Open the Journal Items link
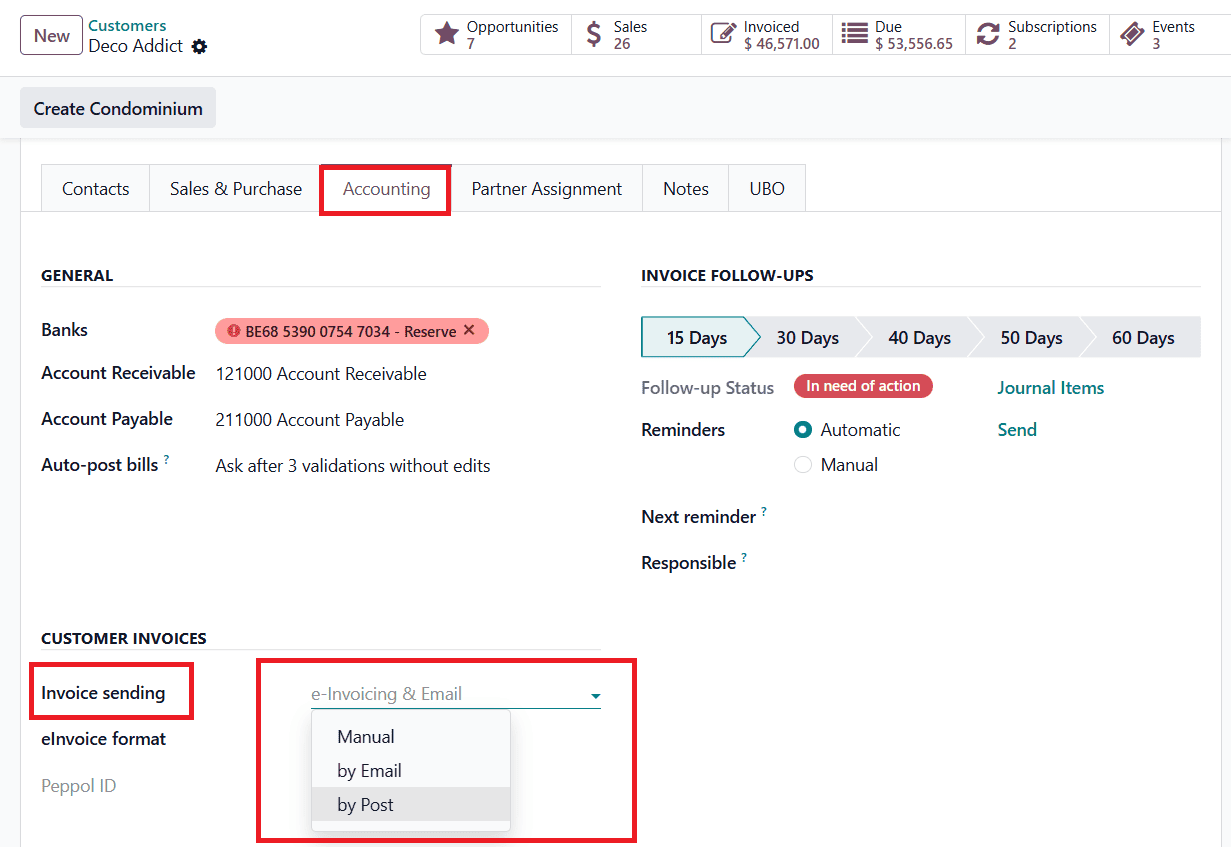Viewport: 1231px width, 847px height. coord(1050,387)
